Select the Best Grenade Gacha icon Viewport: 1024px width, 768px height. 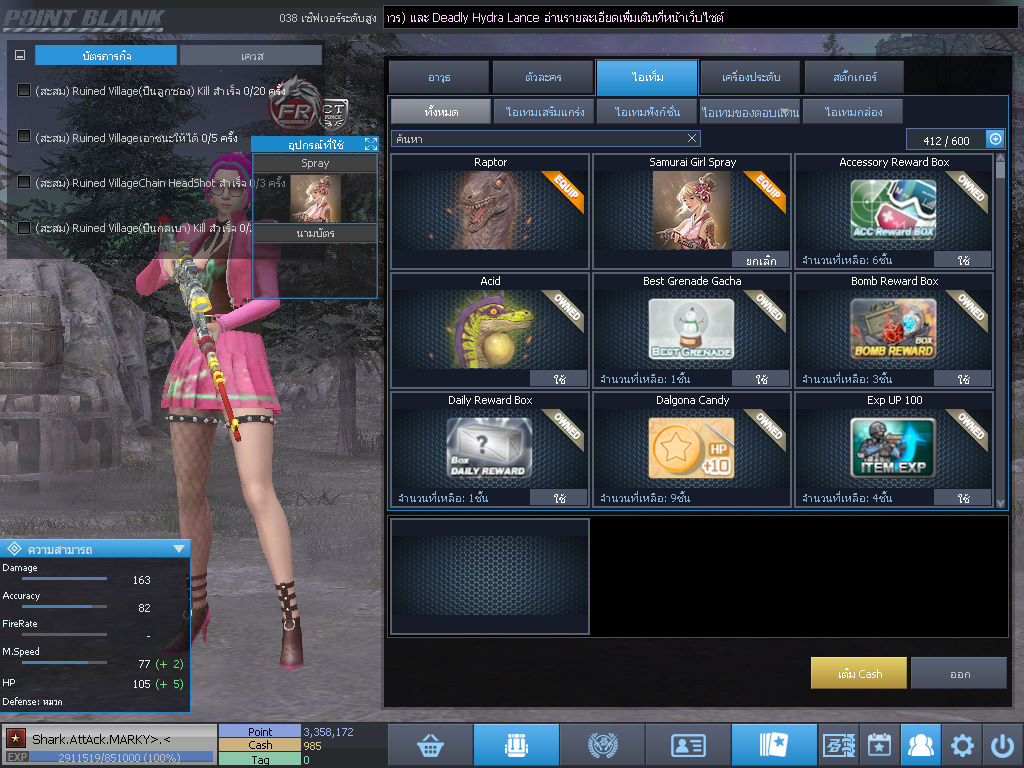pyautogui.click(x=692, y=328)
